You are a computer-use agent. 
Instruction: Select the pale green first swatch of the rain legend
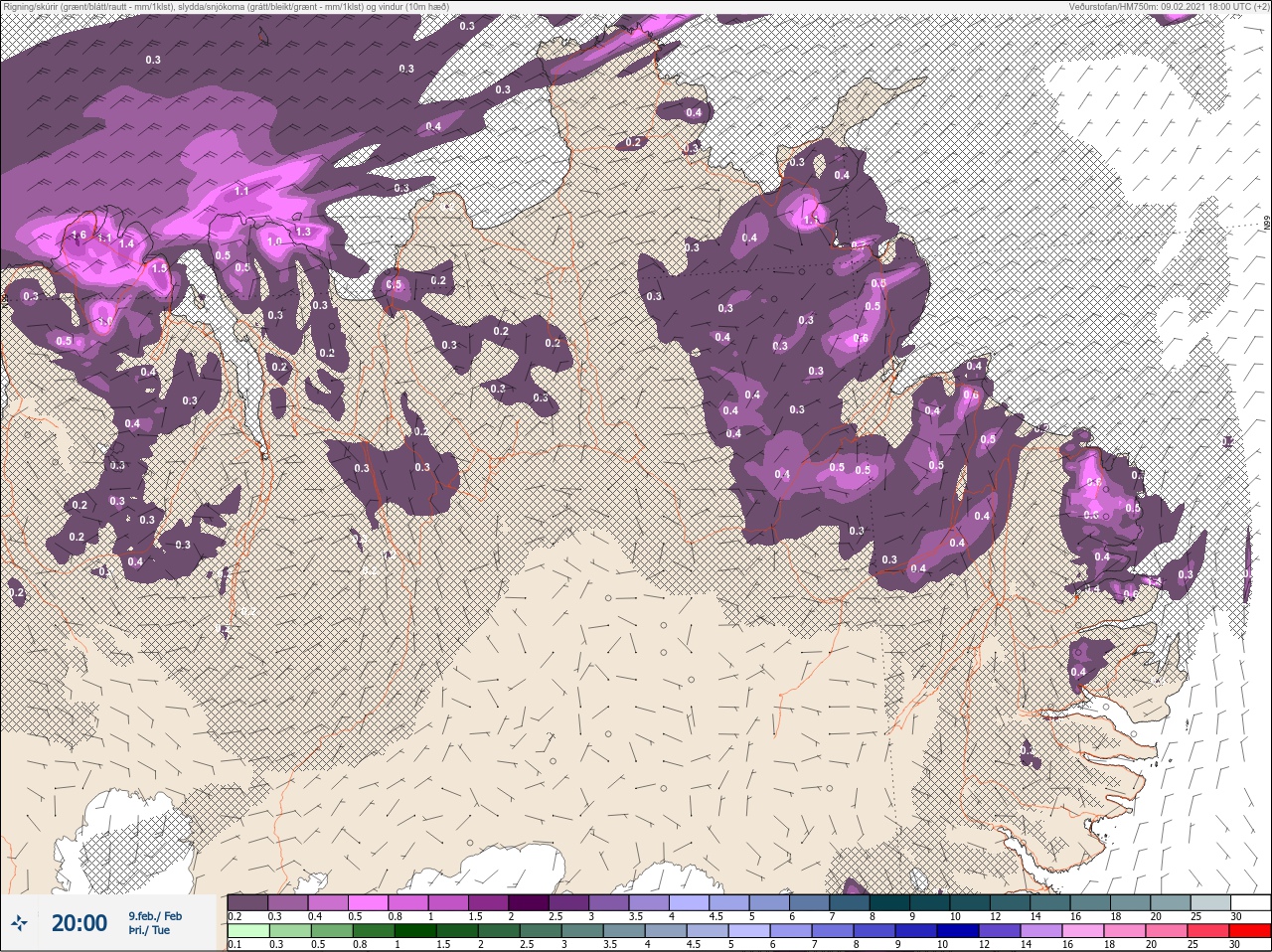coord(248,931)
